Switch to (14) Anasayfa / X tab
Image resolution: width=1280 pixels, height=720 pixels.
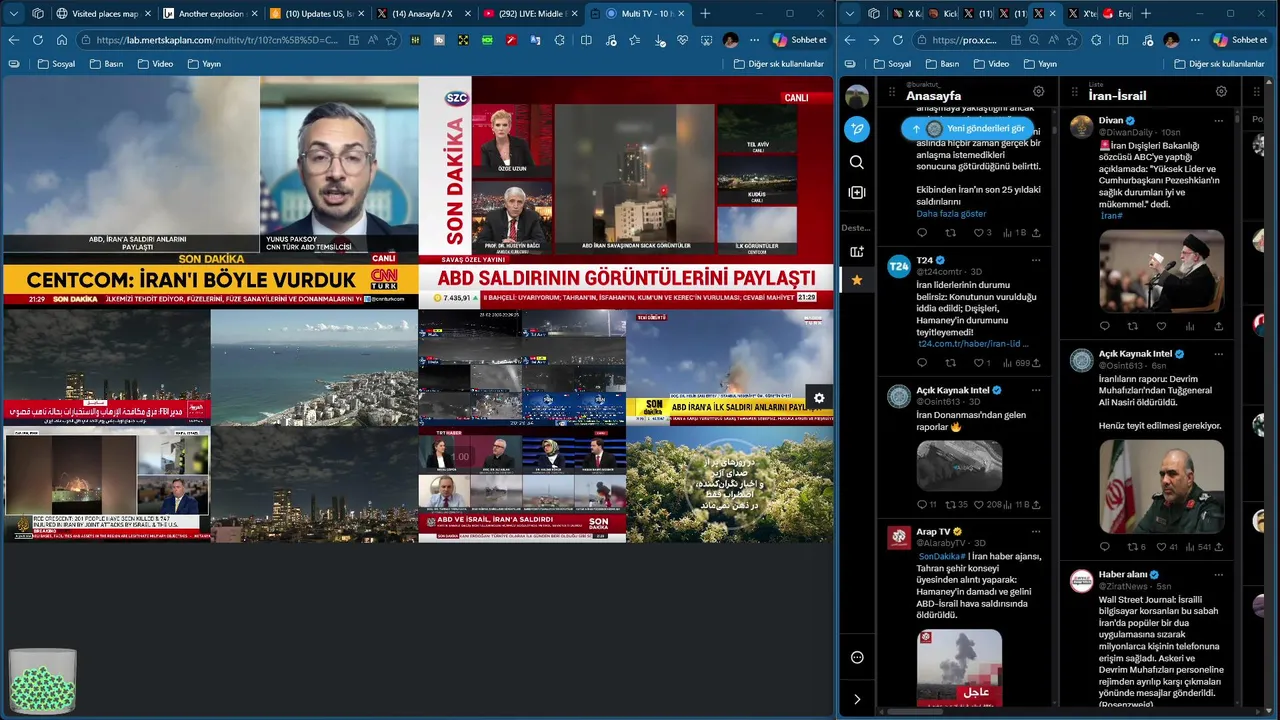coord(424,13)
